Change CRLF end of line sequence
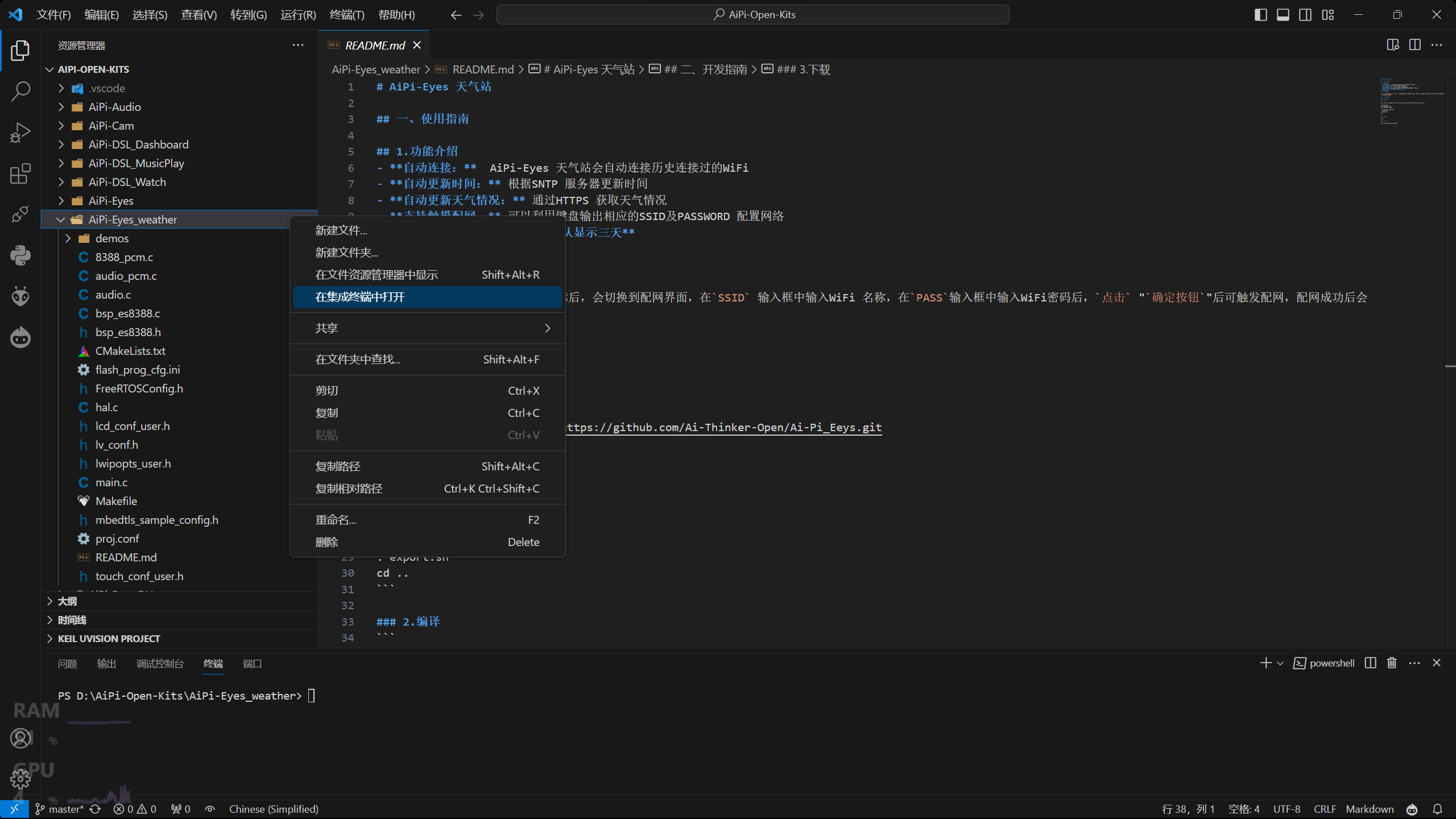This screenshot has height=819, width=1456. coord(1325,809)
